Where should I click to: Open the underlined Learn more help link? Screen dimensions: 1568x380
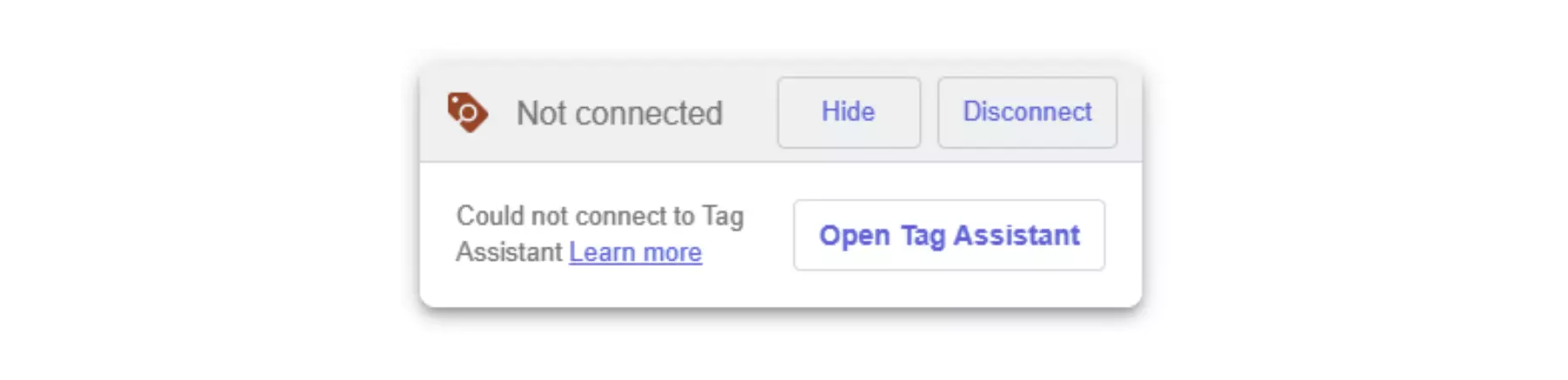[x=635, y=252]
